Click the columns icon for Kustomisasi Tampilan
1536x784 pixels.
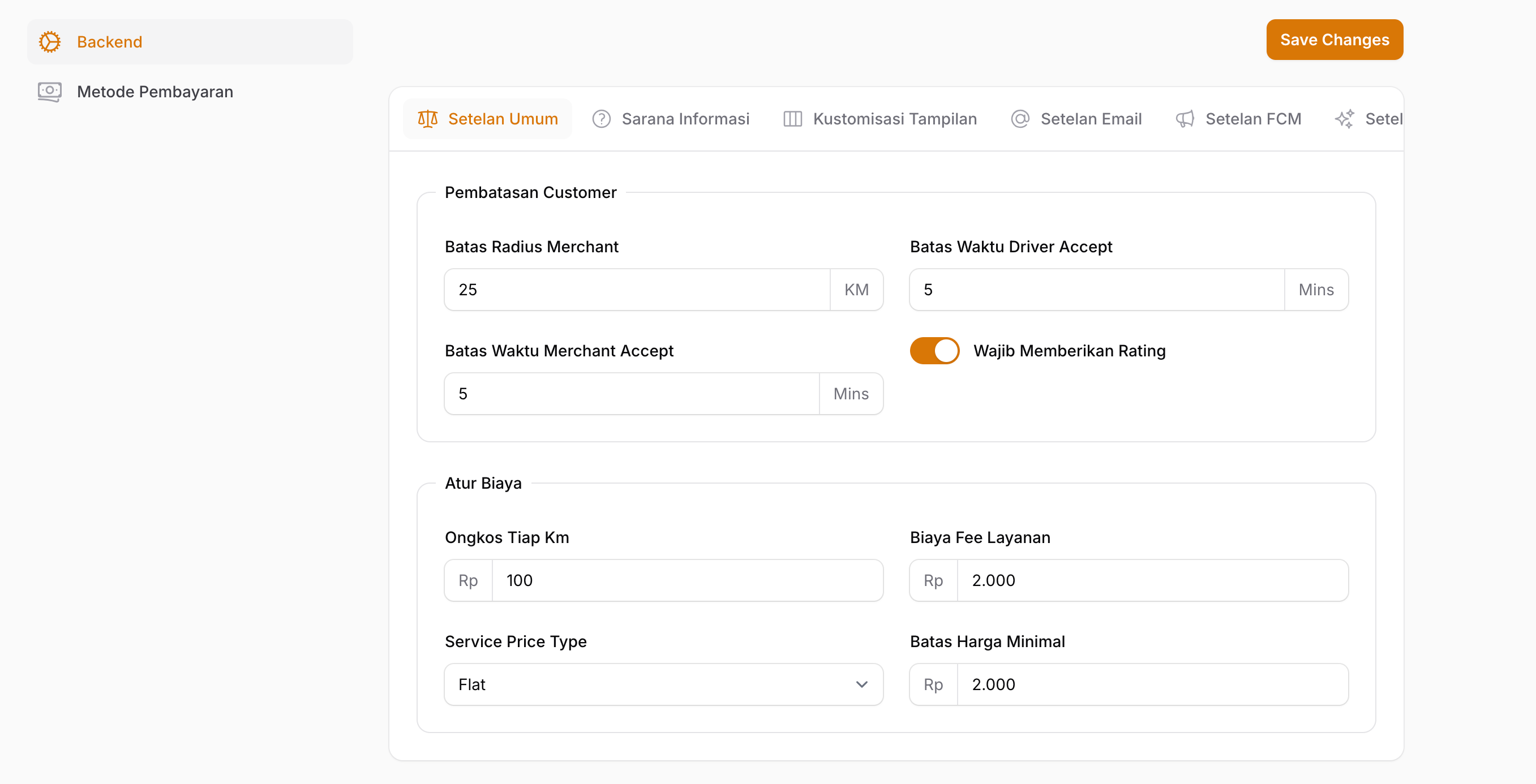(x=792, y=119)
